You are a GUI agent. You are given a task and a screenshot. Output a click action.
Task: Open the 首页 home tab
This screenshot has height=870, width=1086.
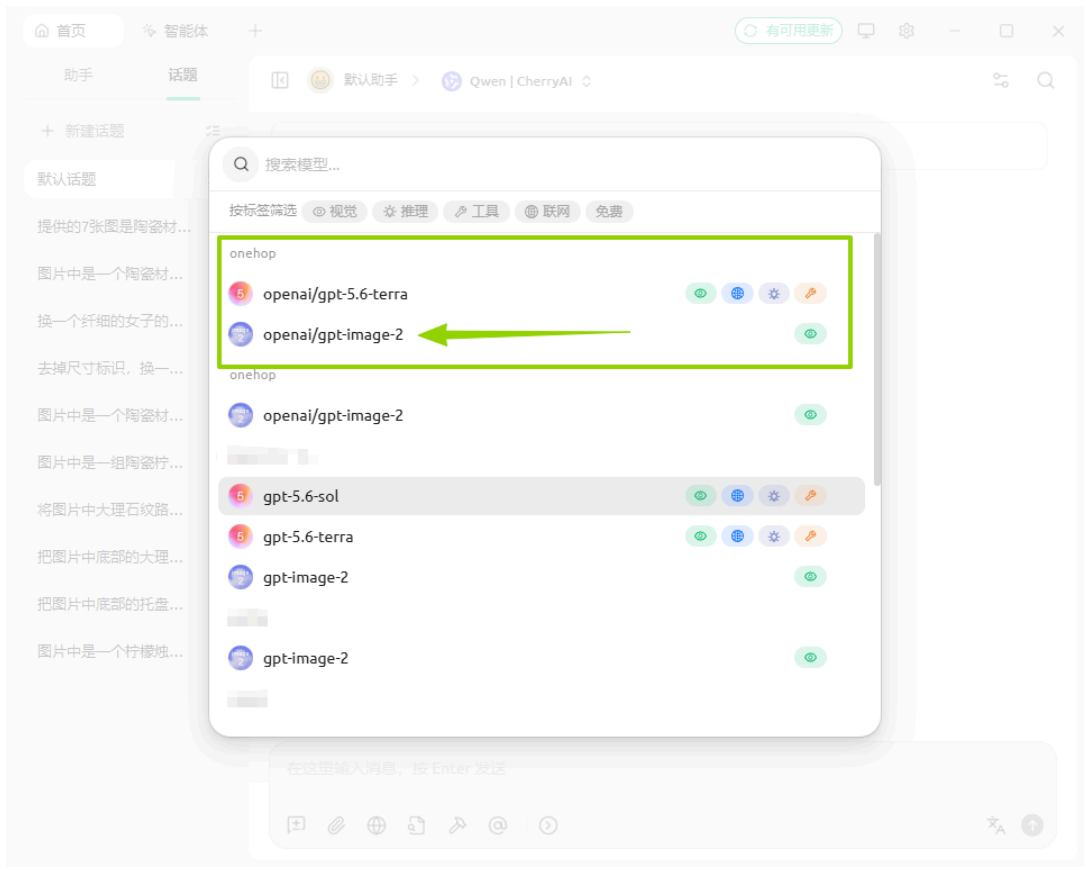pos(72,30)
